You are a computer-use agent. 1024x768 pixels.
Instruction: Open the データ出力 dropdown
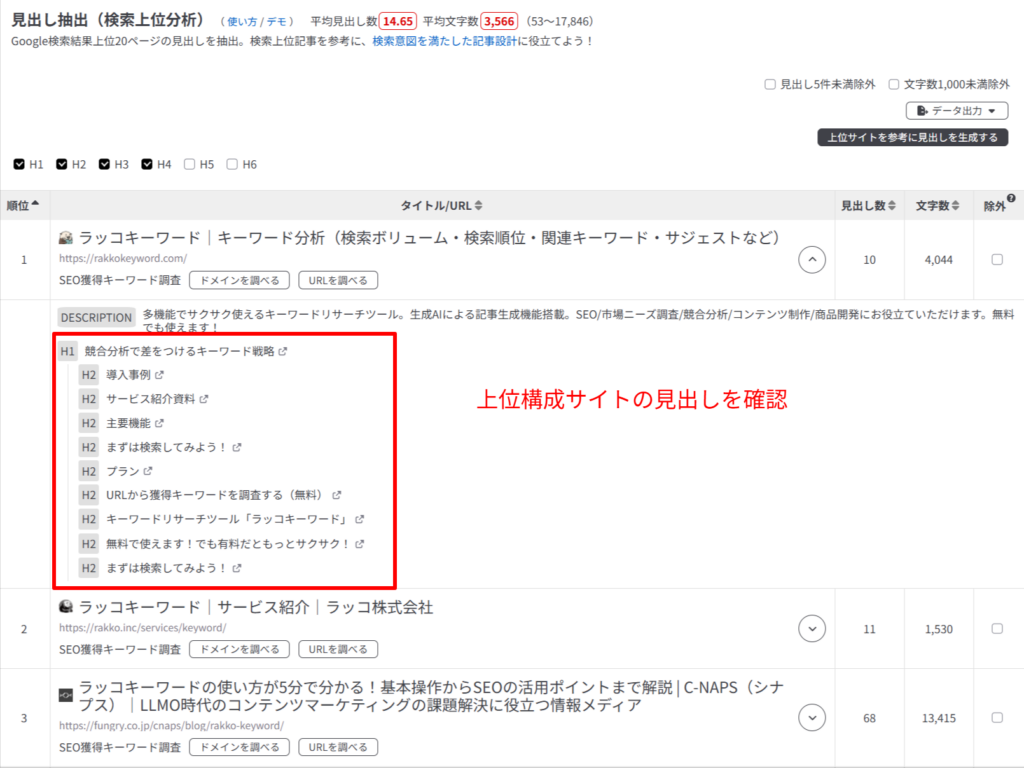pos(956,111)
